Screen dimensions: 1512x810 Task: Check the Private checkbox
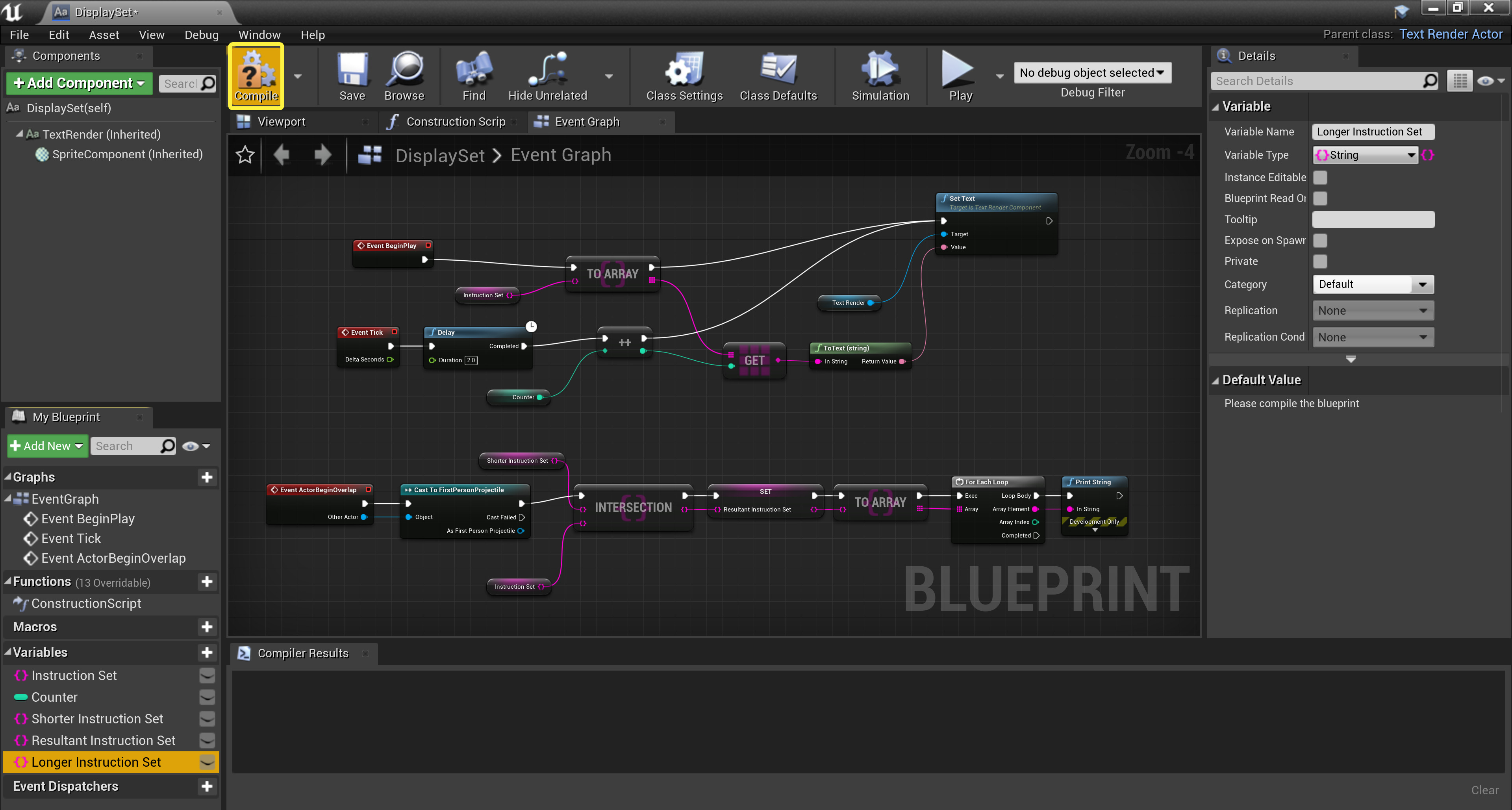[x=1320, y=261]
